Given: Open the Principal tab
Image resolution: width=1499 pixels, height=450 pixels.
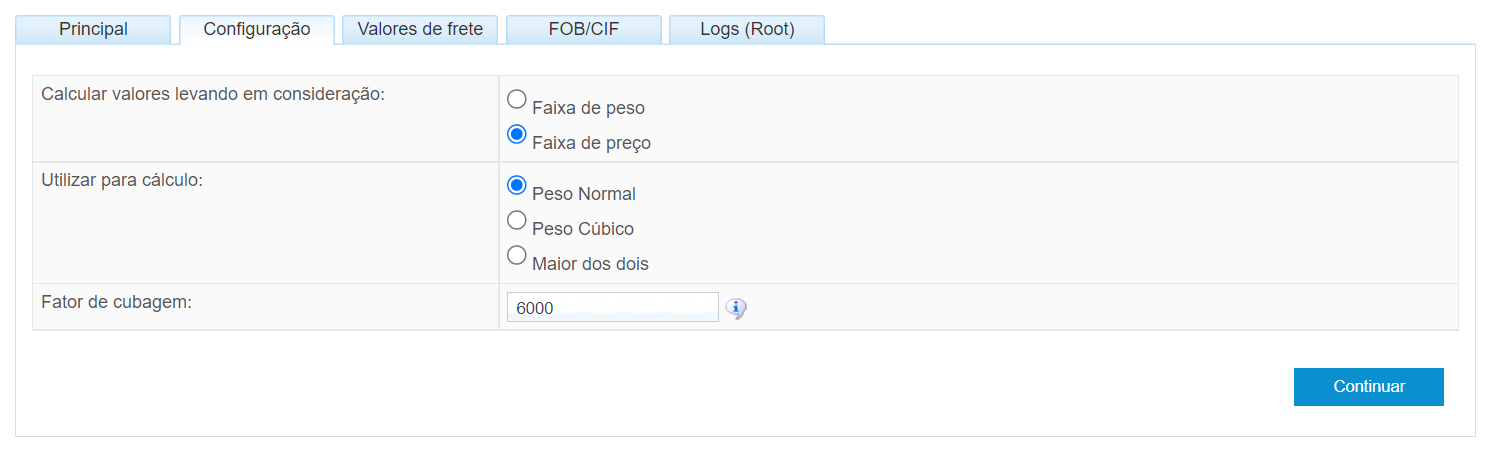Looking at the screenshot, I should 94,30.
